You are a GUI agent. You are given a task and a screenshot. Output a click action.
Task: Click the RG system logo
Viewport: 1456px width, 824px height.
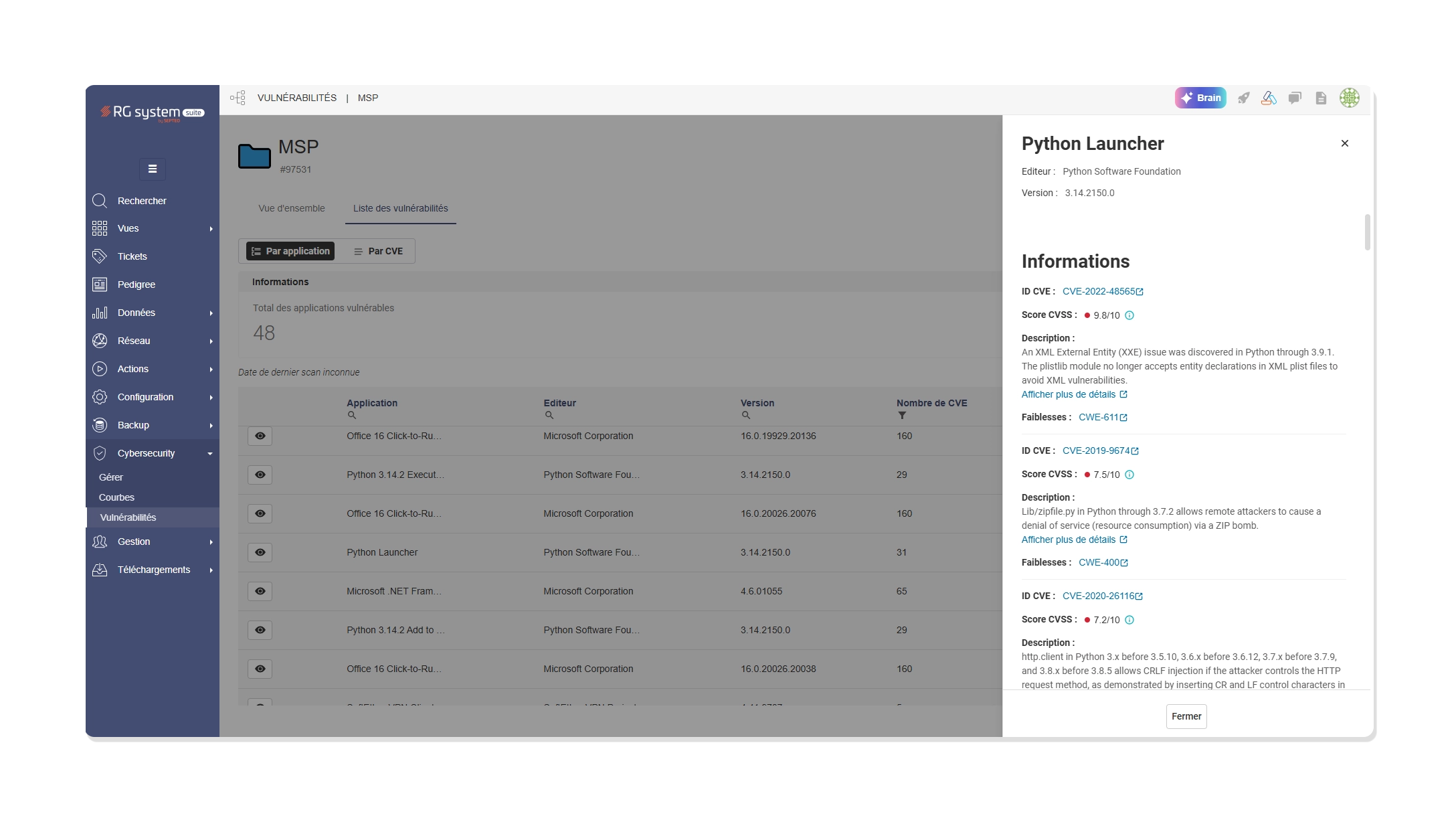(152, 112)
